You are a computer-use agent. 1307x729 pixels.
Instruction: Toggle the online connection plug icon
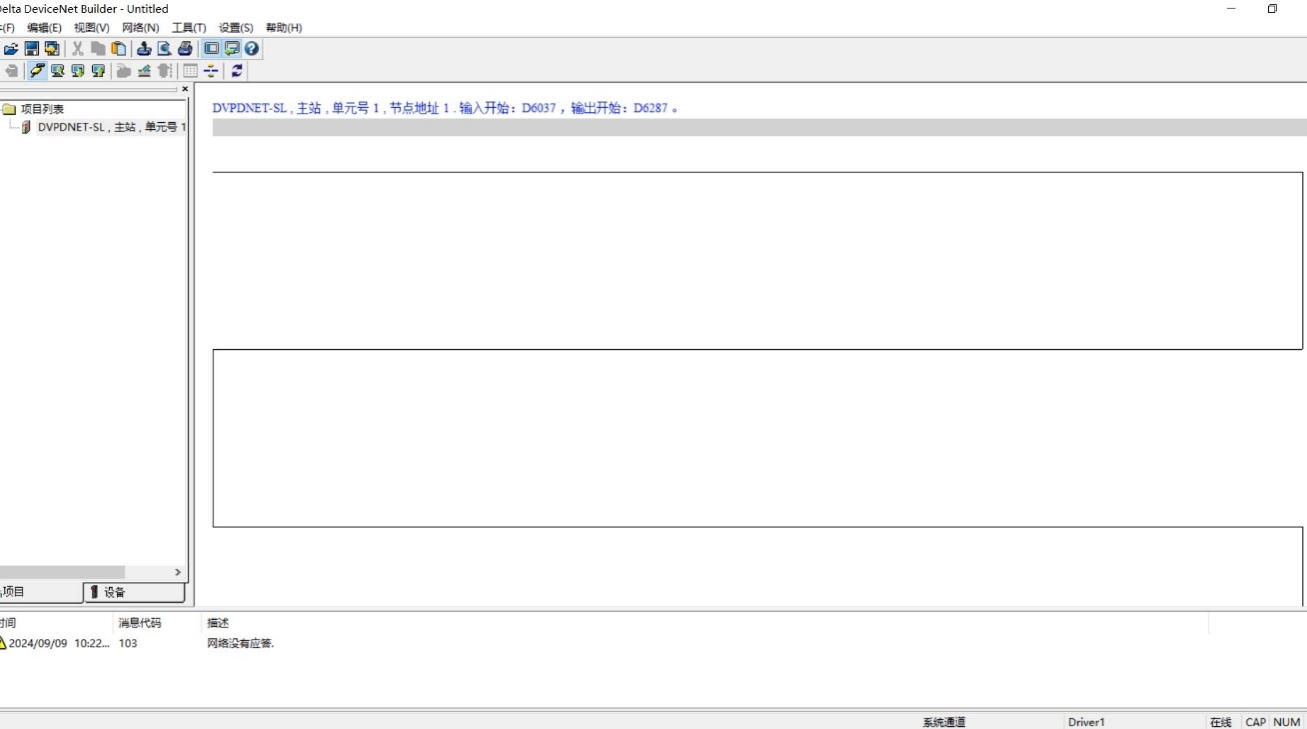[x=37, y=70]
